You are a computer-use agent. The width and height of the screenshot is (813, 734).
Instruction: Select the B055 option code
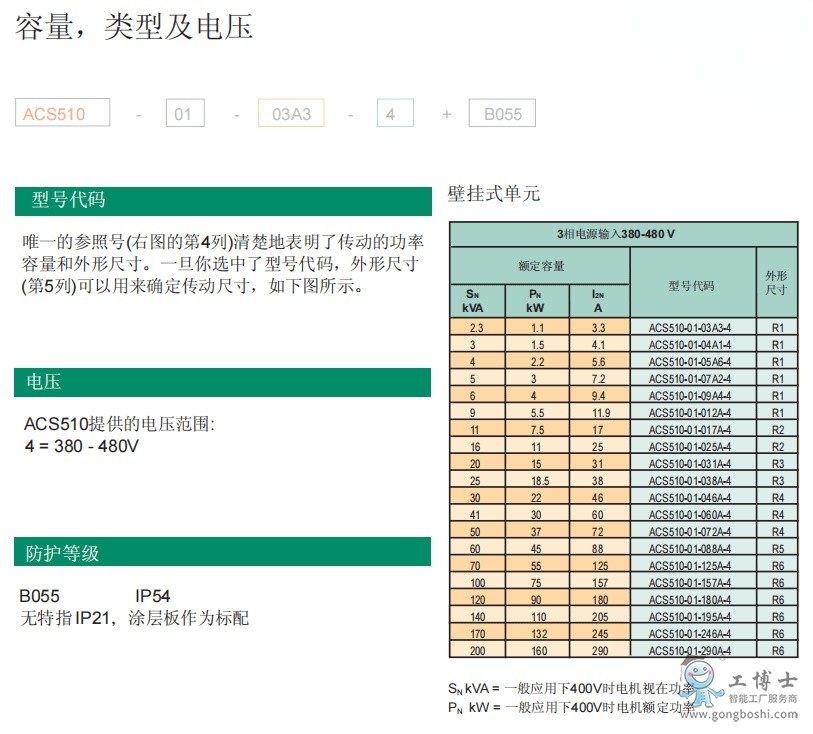coord(503,113)
